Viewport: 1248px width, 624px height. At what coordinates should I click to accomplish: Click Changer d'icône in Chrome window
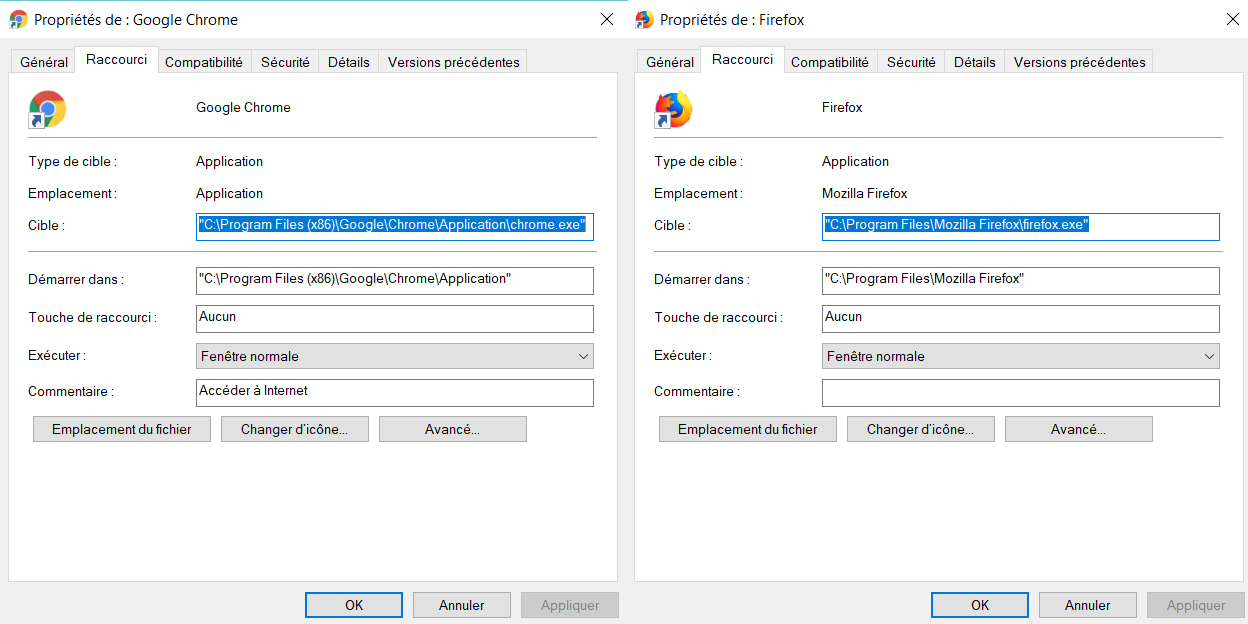pyautogui.click(x=295, y=429)
